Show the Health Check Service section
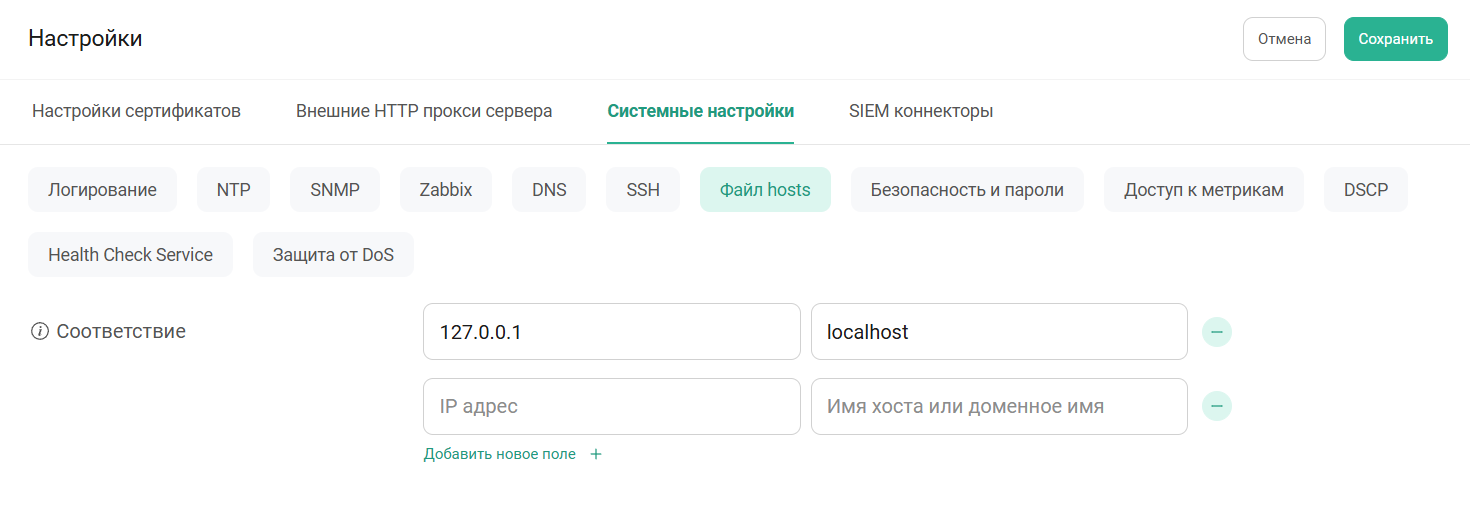The image size is (1470, 511). pyautogui.click(x=130, y=255)
